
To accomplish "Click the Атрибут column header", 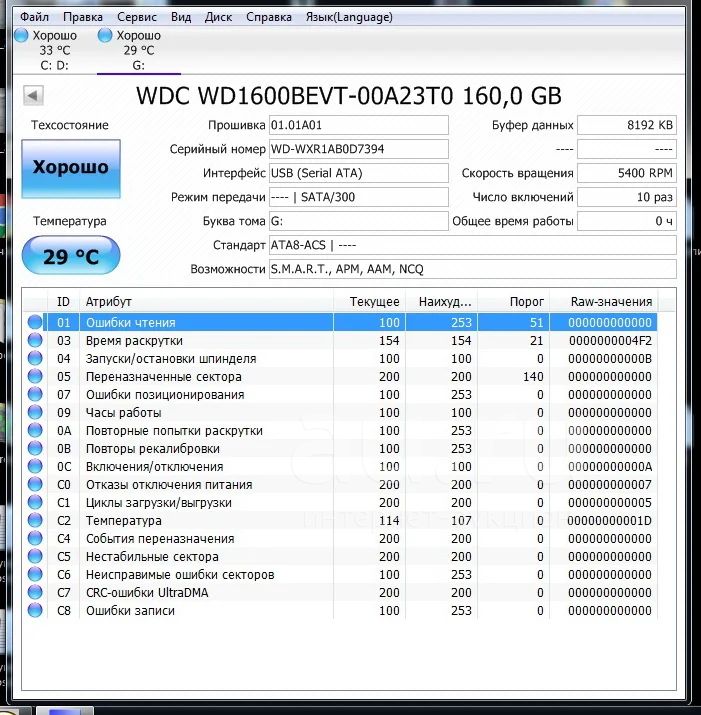I will (206, 301).
